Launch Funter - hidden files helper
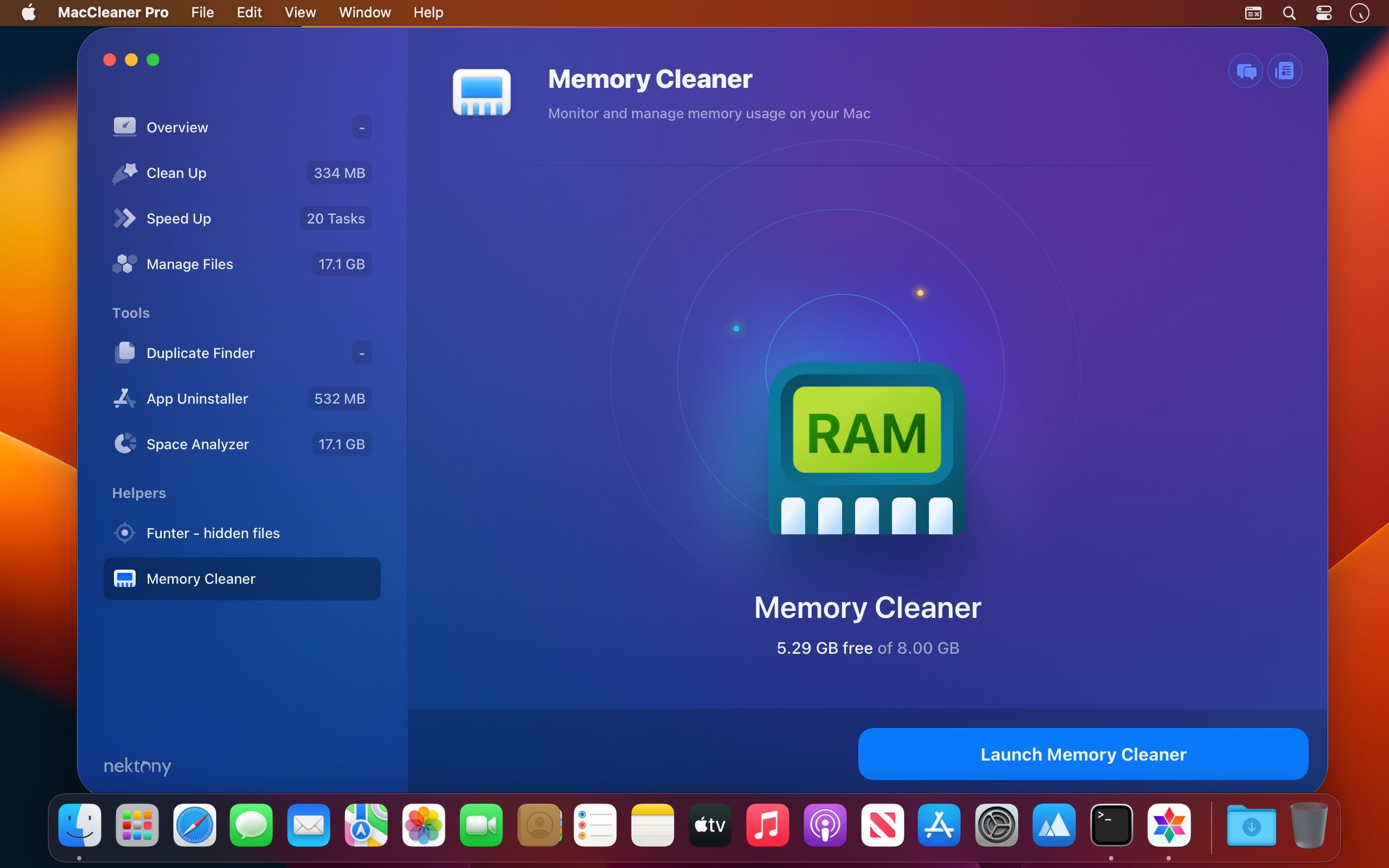 pyautogui.click(x=213, y=533)
